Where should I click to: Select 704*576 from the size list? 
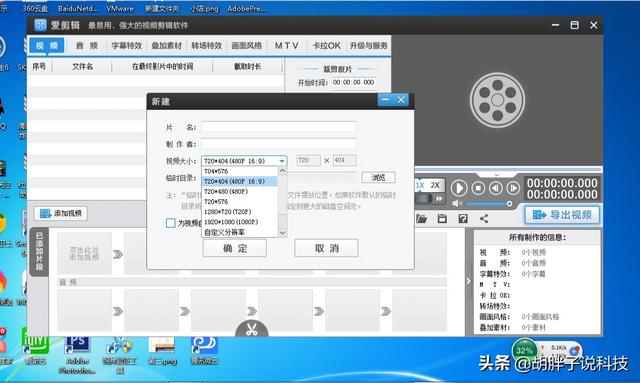click(x=240, y=171)
